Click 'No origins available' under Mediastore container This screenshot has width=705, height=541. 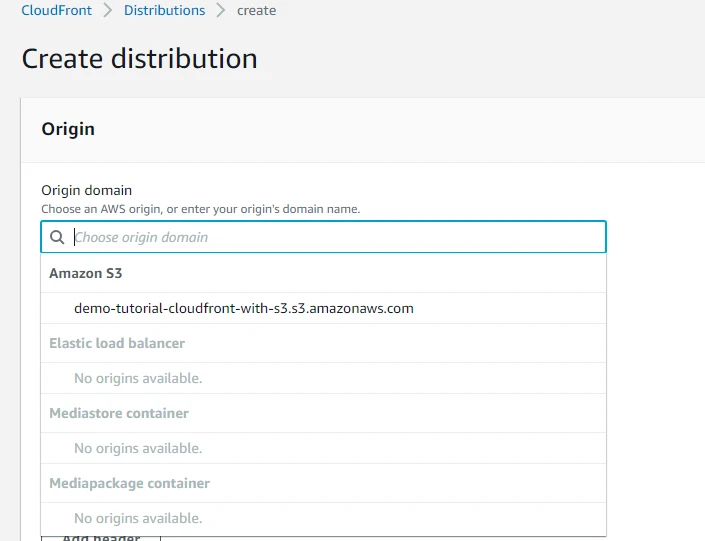pyautogui.click(x=138, y=448)
